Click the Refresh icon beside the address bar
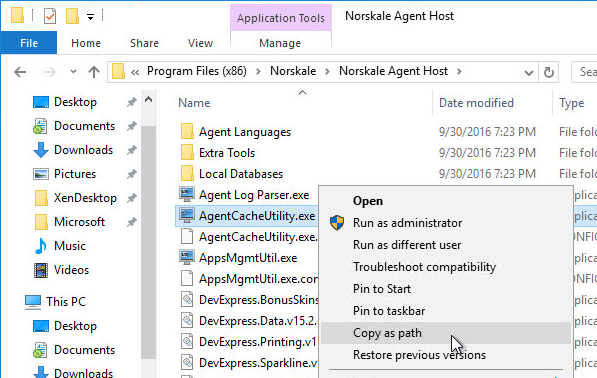597x378 pixels. pos(548,72)
